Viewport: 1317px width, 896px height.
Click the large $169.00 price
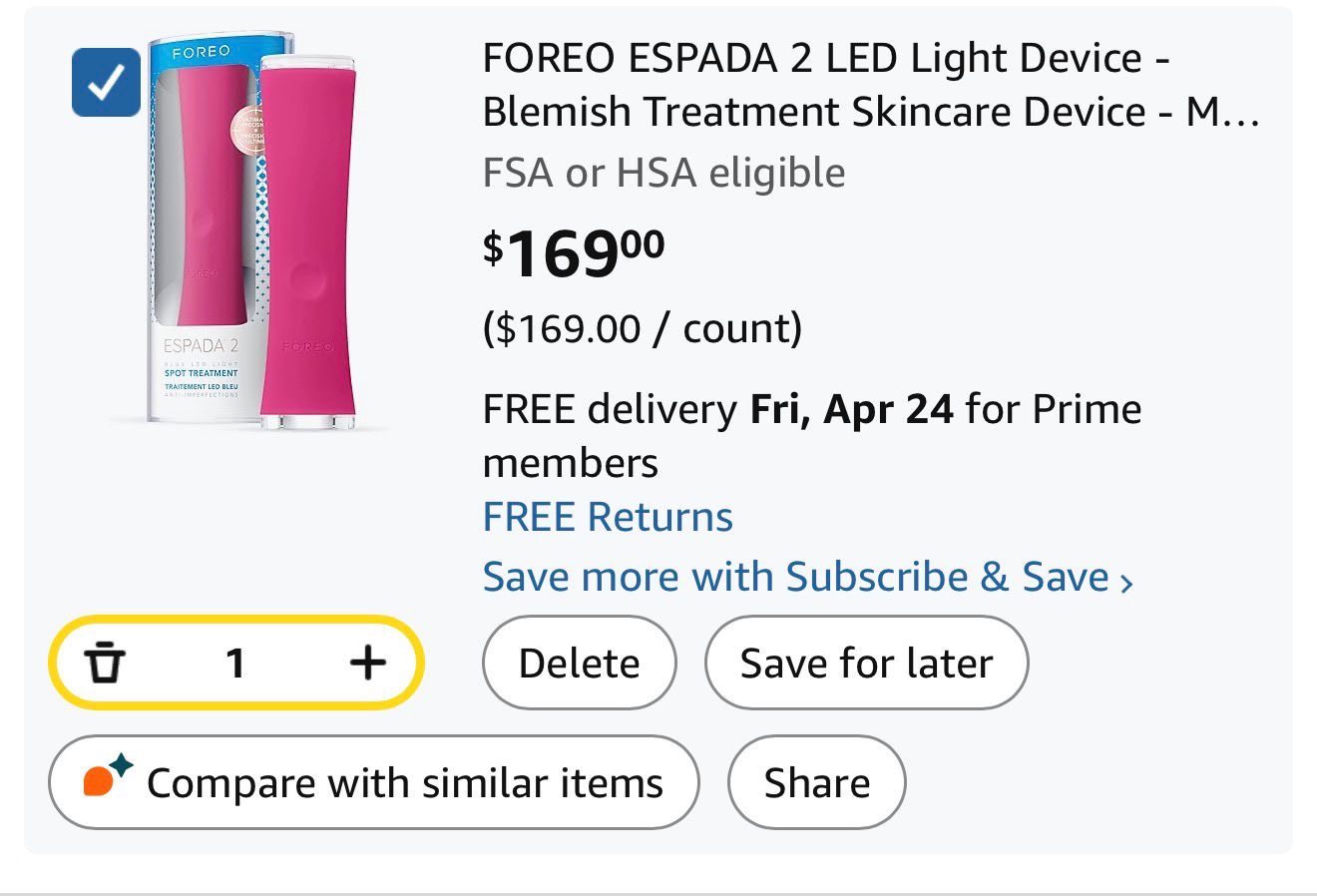point(574,252)
